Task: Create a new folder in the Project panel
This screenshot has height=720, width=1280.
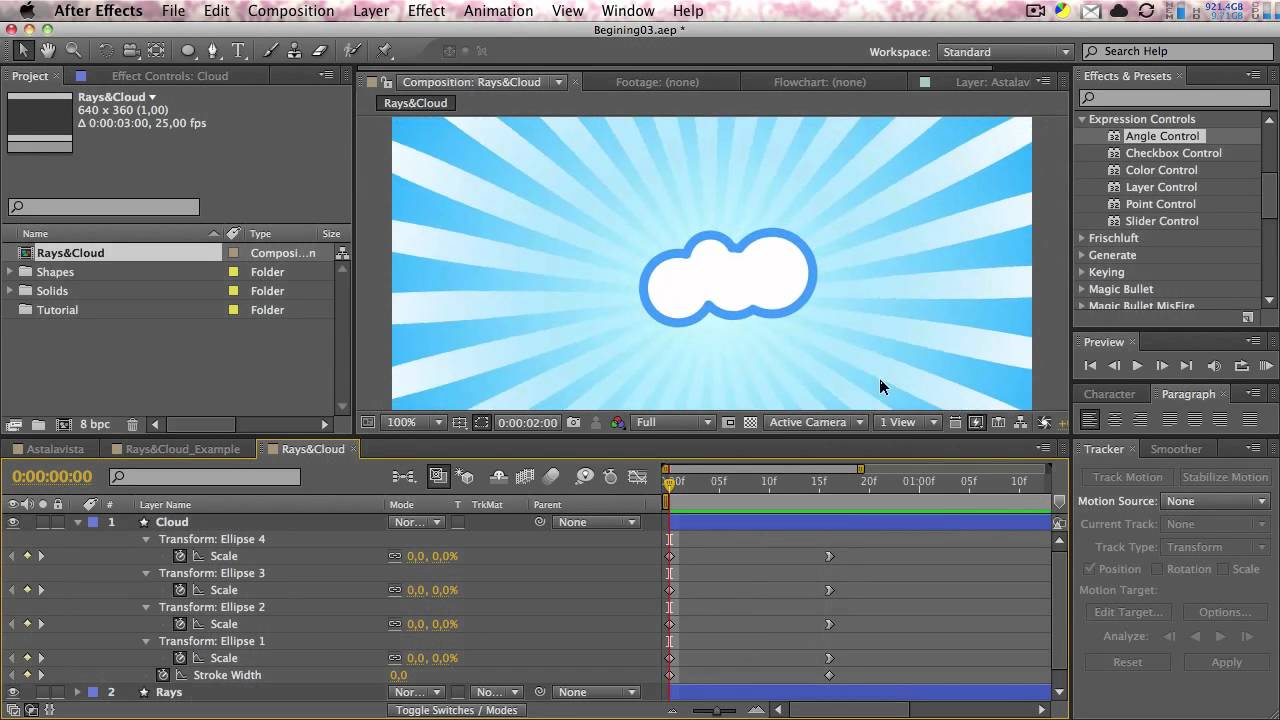Action: click(x=38, y=425)
